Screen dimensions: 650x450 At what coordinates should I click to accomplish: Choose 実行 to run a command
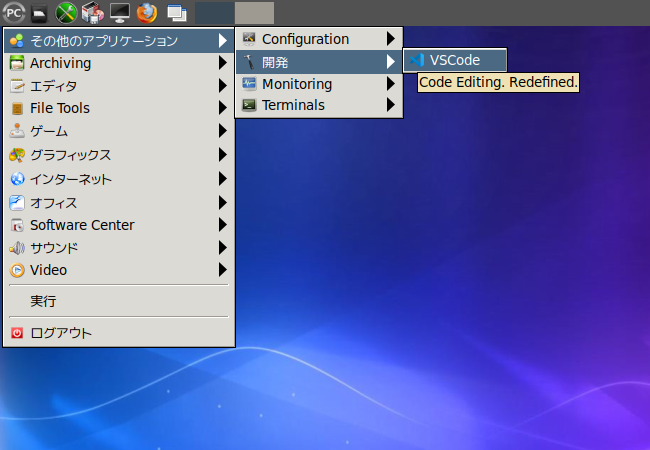pos(119,301)
